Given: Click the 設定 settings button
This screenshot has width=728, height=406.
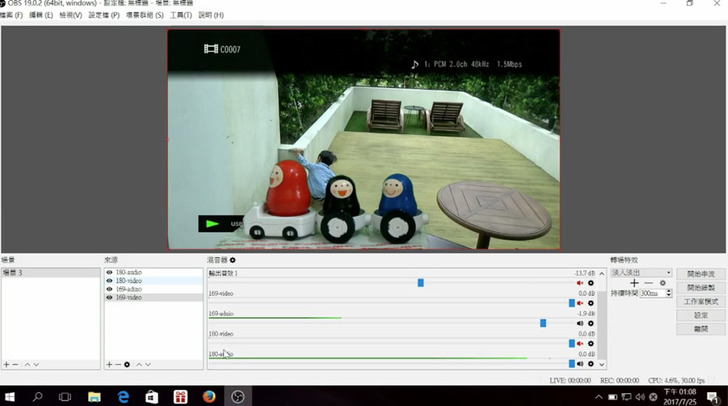Looking at the screenshot, I should 701,315.
